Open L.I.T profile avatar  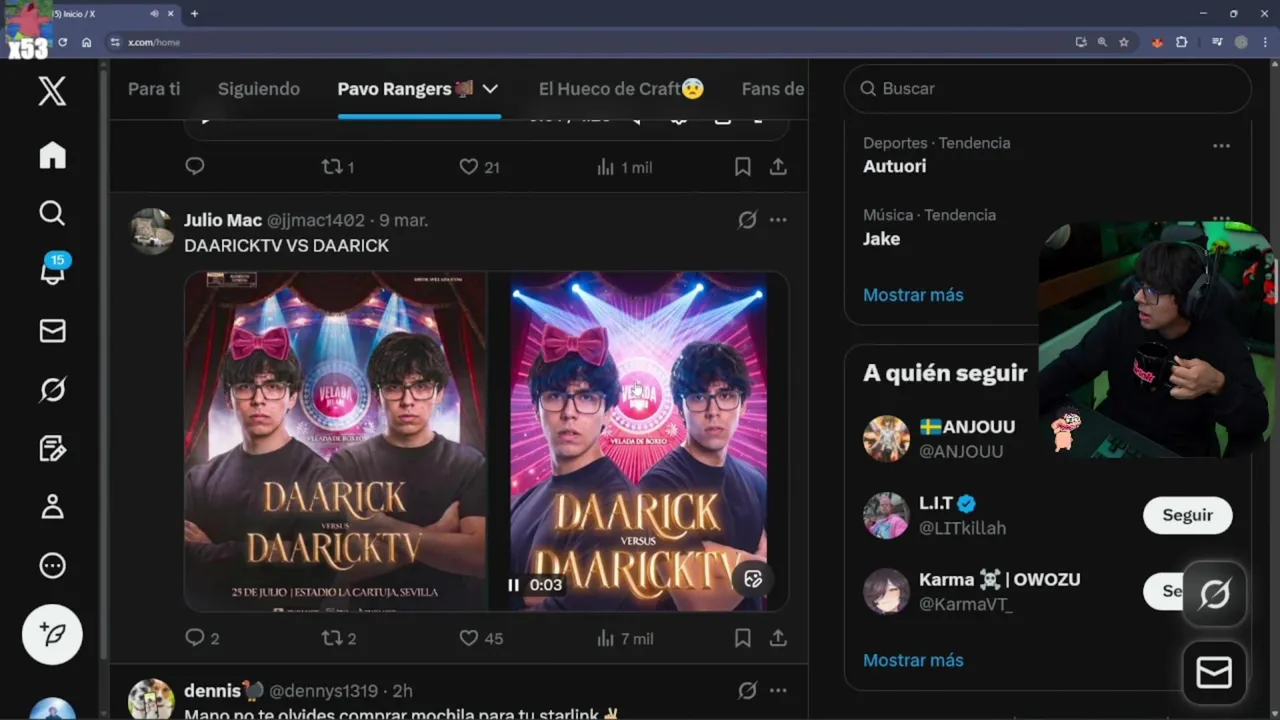[x=886, y=515]
